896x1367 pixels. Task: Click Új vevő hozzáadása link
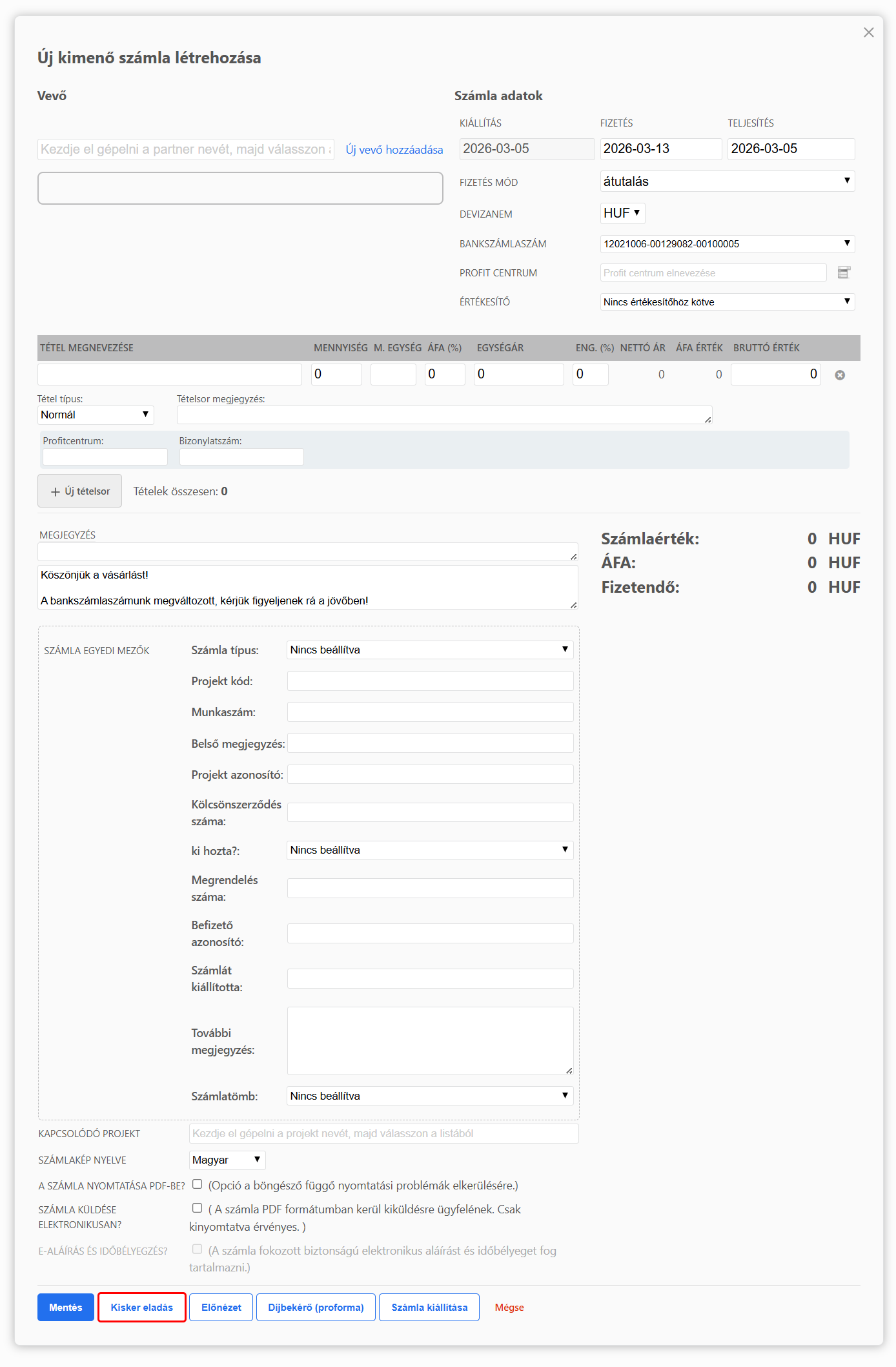(x=394, y=150)
